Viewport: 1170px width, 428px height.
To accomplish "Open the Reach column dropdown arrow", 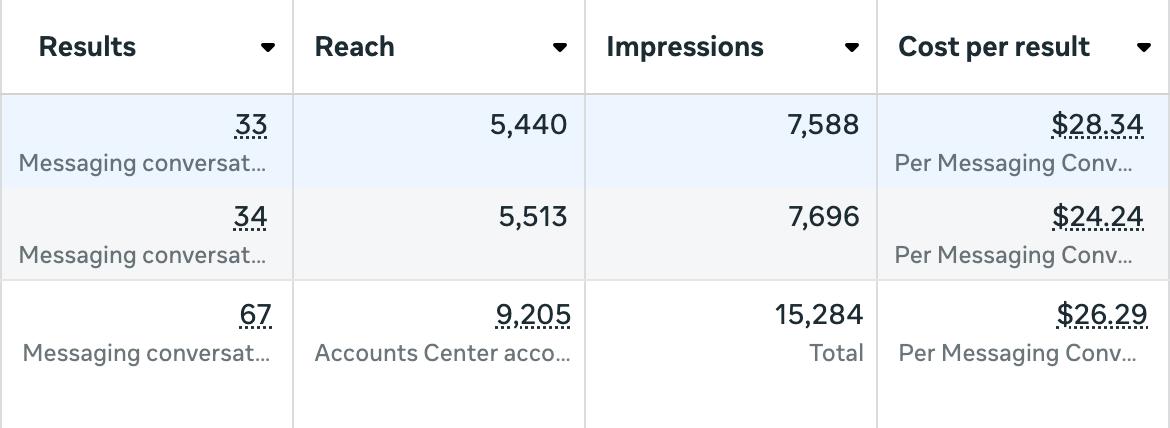I will pyautogui.click(x=560, y=47).
